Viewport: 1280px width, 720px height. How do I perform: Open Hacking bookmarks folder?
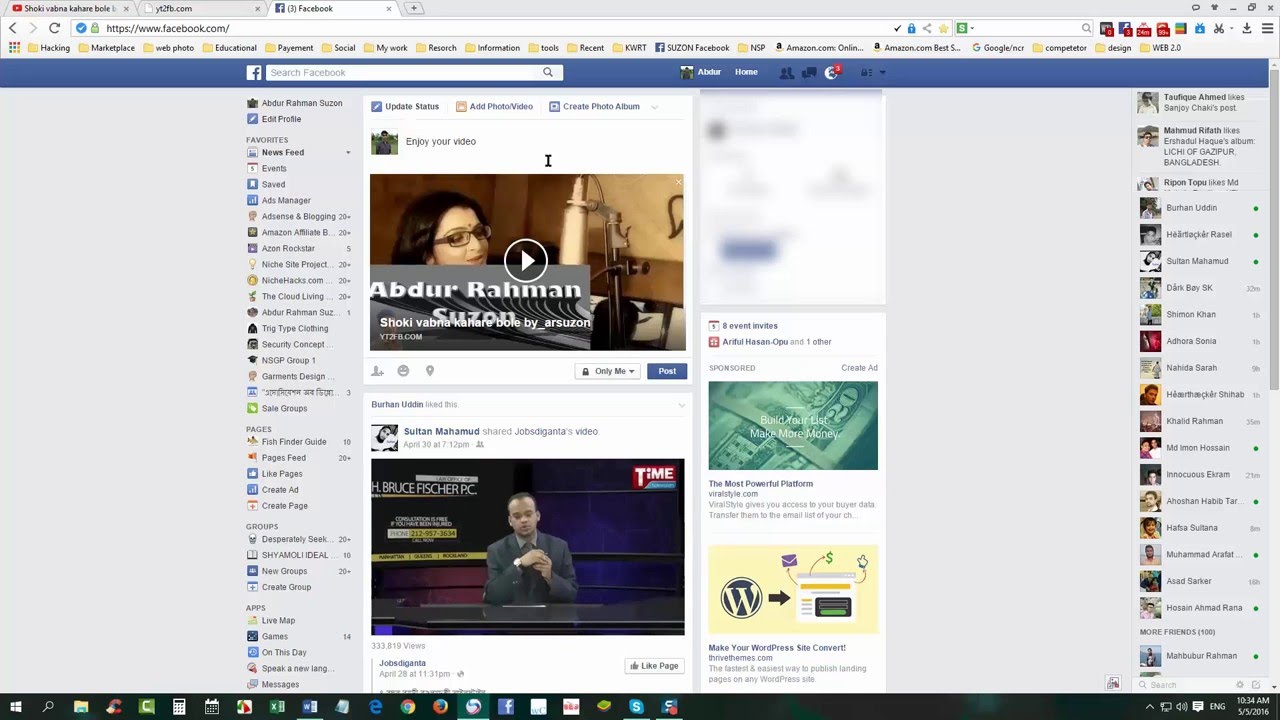coord(48,47)
